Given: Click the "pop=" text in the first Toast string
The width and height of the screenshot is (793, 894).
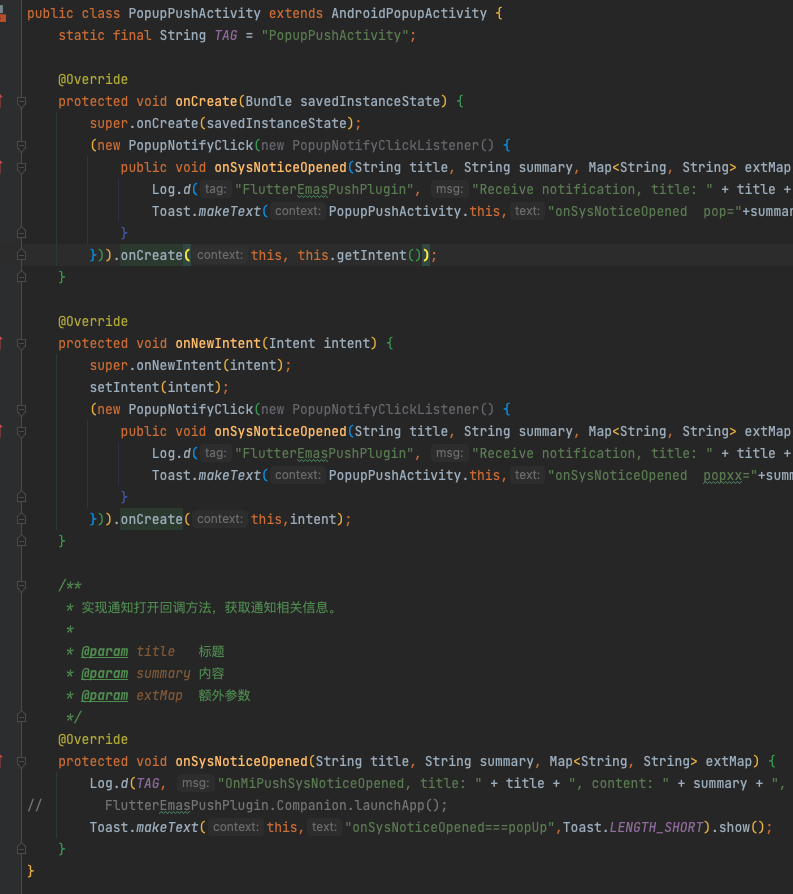Looking at the screenshot, I should (x=722, y=212).
